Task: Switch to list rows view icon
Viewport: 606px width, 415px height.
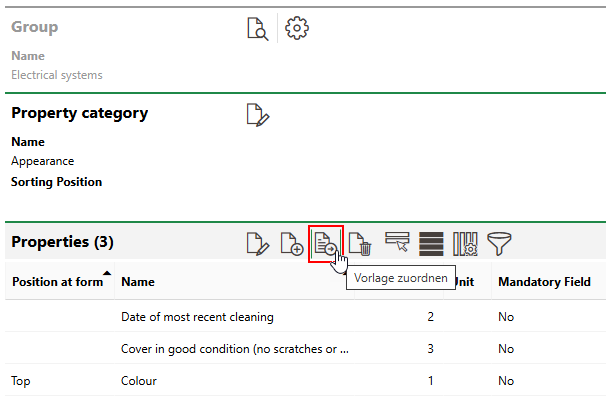Action: pos(431,243)
